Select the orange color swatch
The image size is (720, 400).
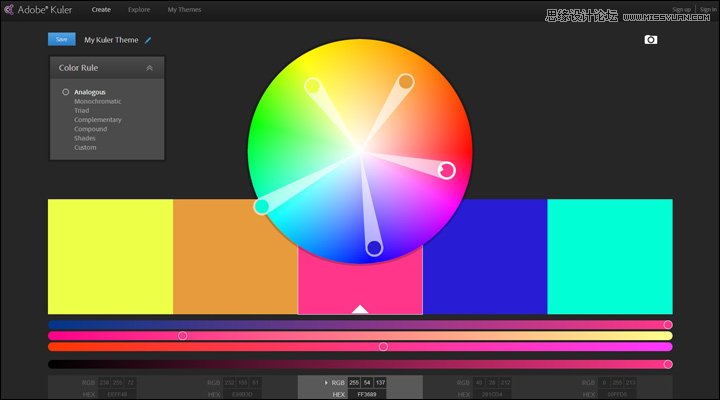point(235,257)
